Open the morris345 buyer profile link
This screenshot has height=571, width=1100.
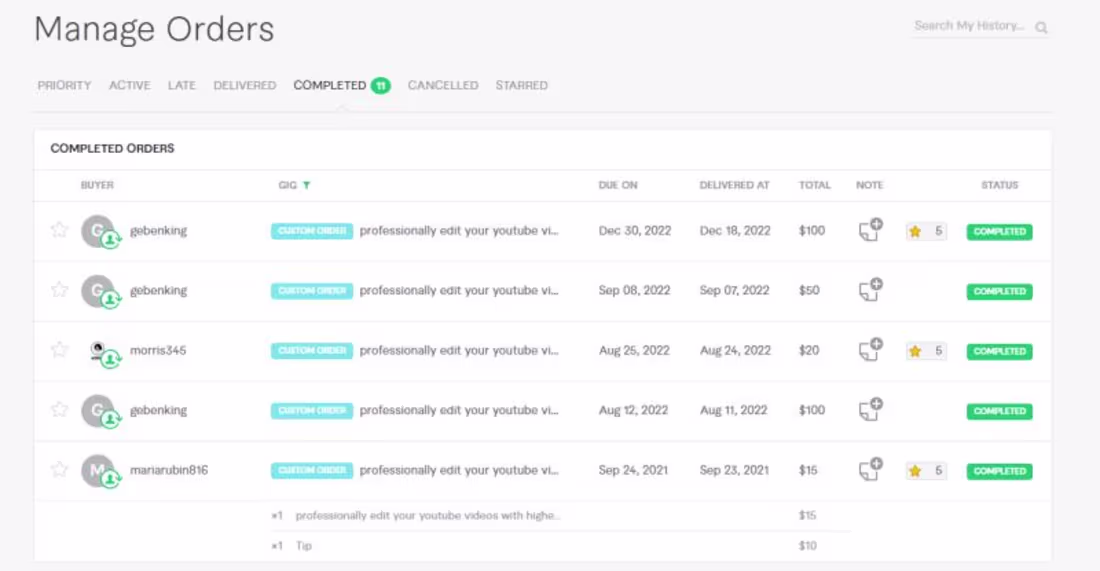pyautogui.click(x=158, y=351)
